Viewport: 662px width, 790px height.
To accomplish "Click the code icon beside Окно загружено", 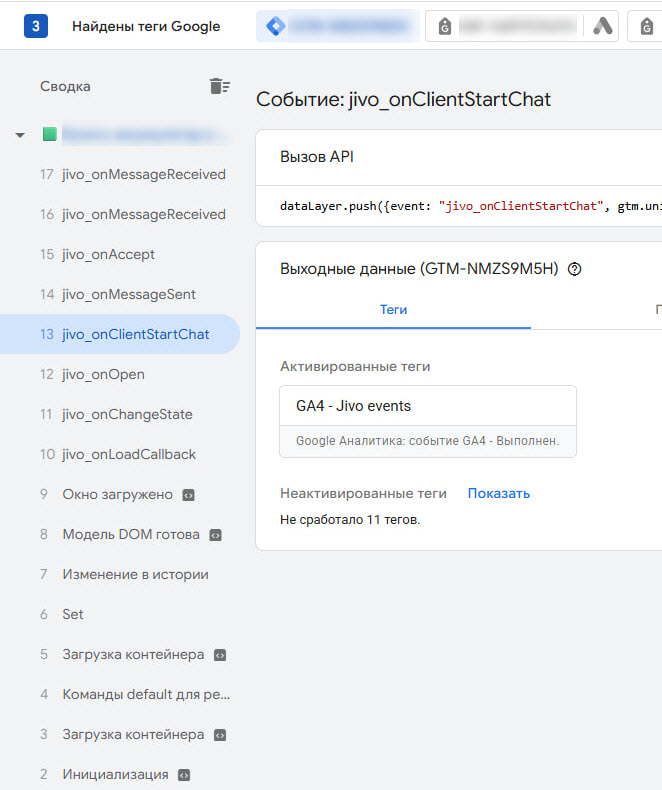I will [188, 495].
